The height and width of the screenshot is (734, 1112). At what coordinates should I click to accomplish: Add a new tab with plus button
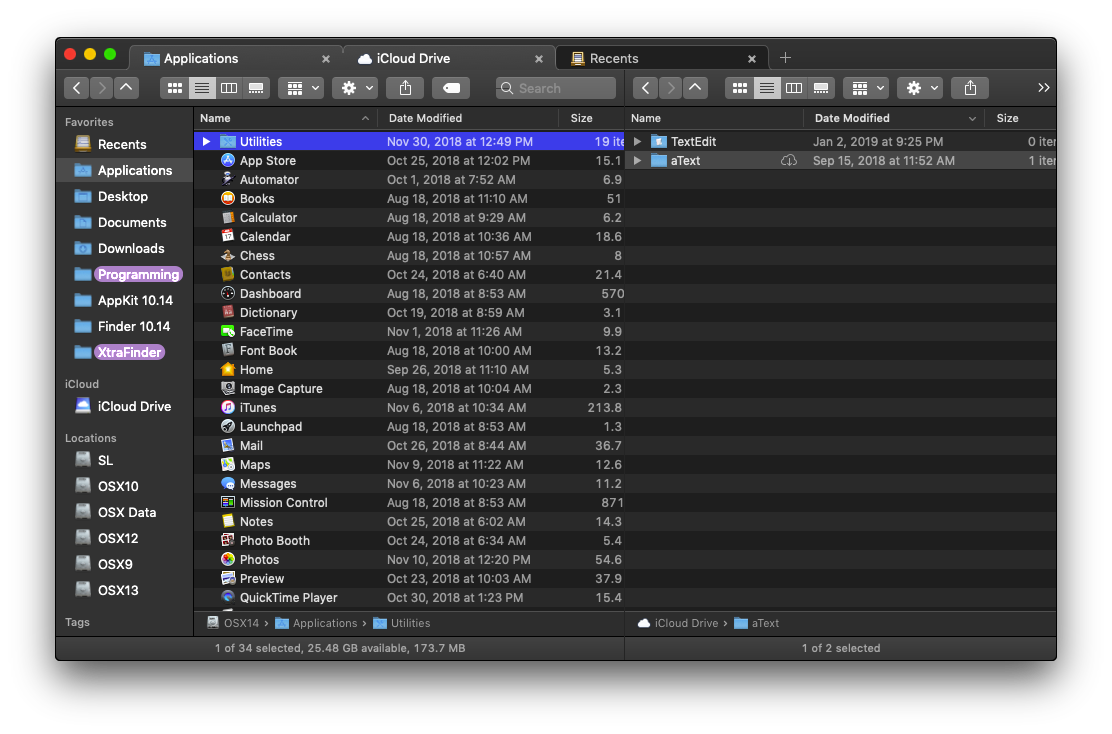[x=785, y=58]
